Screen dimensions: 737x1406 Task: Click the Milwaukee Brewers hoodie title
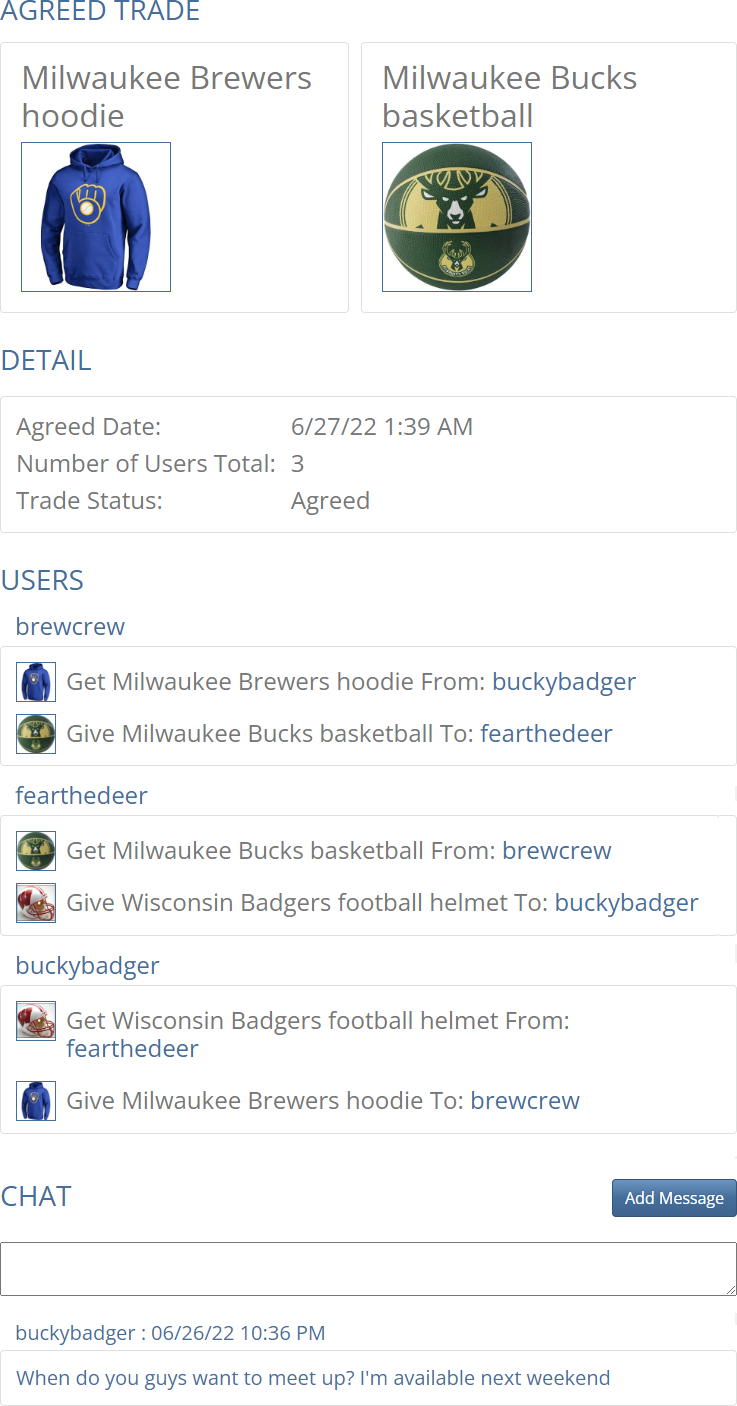point(167,97)
